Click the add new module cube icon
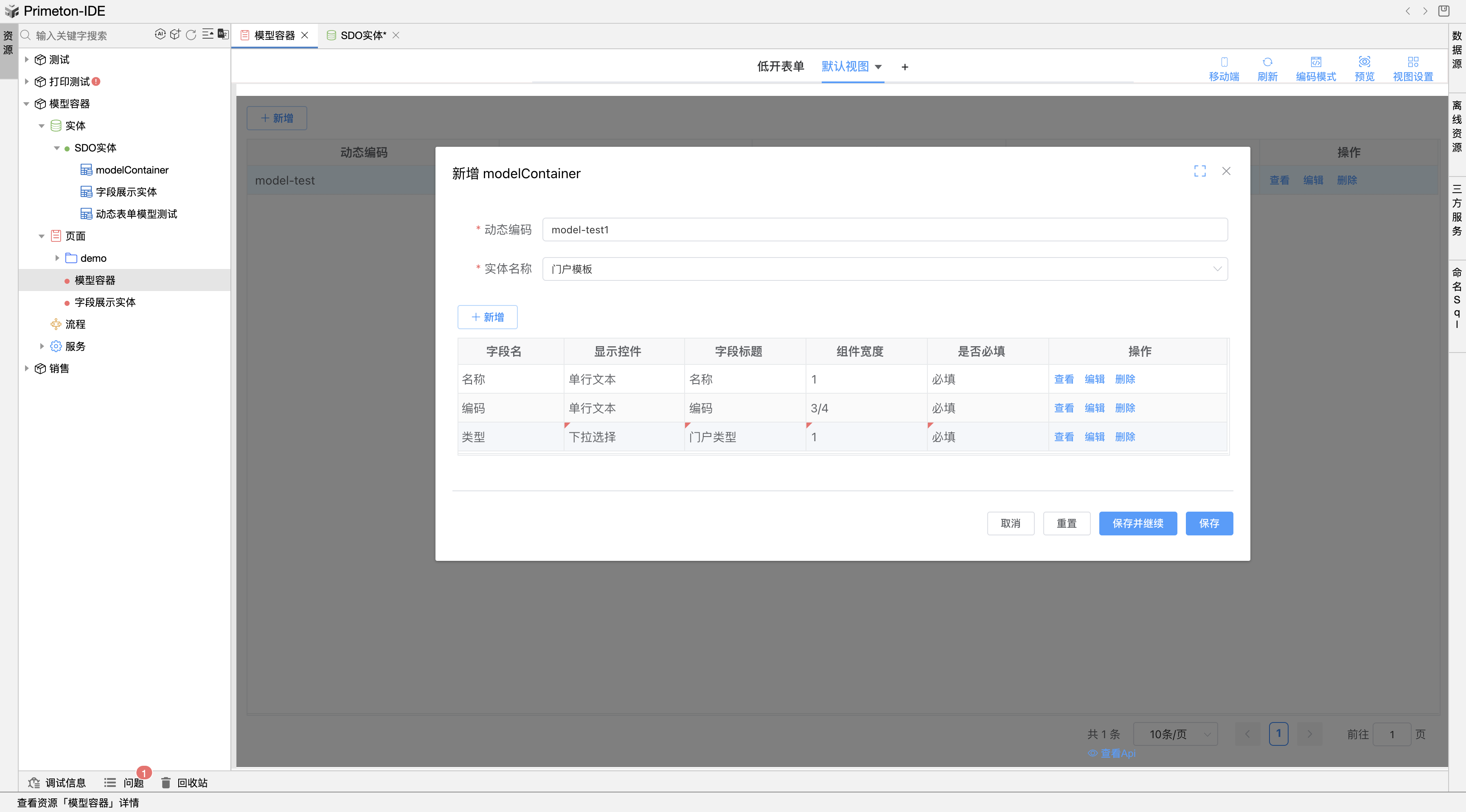Screen dimensions: 1466x812 pos(175,35)
